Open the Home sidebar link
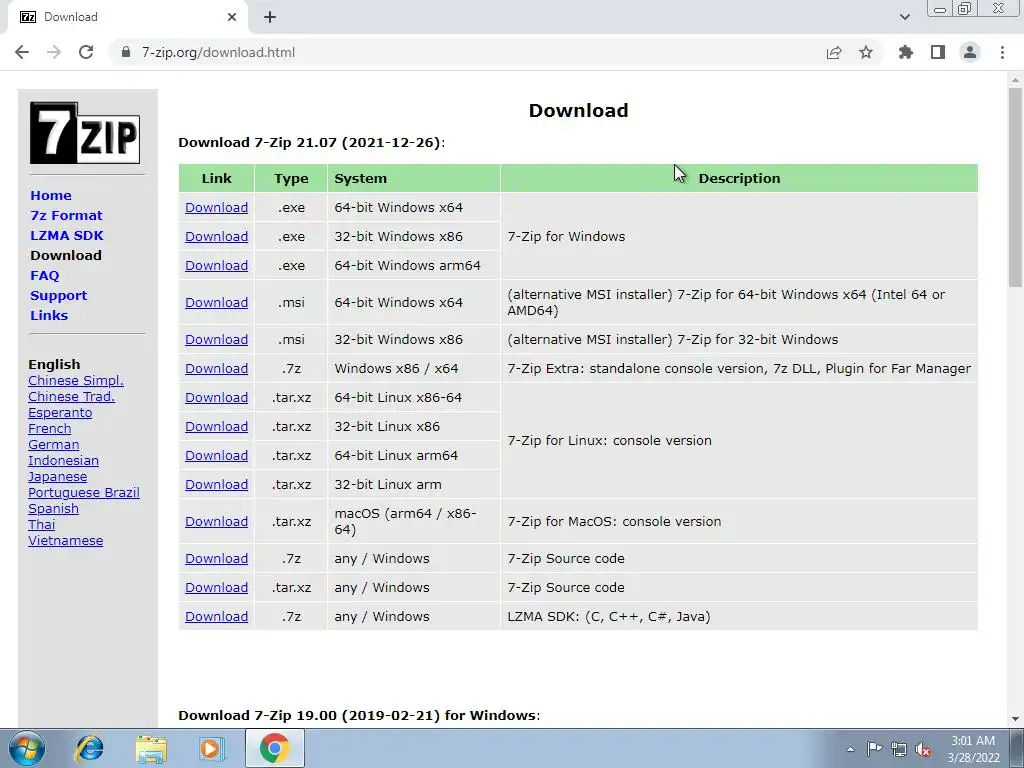The height and width of the screenshot is (768, 1024). (51, 195)
